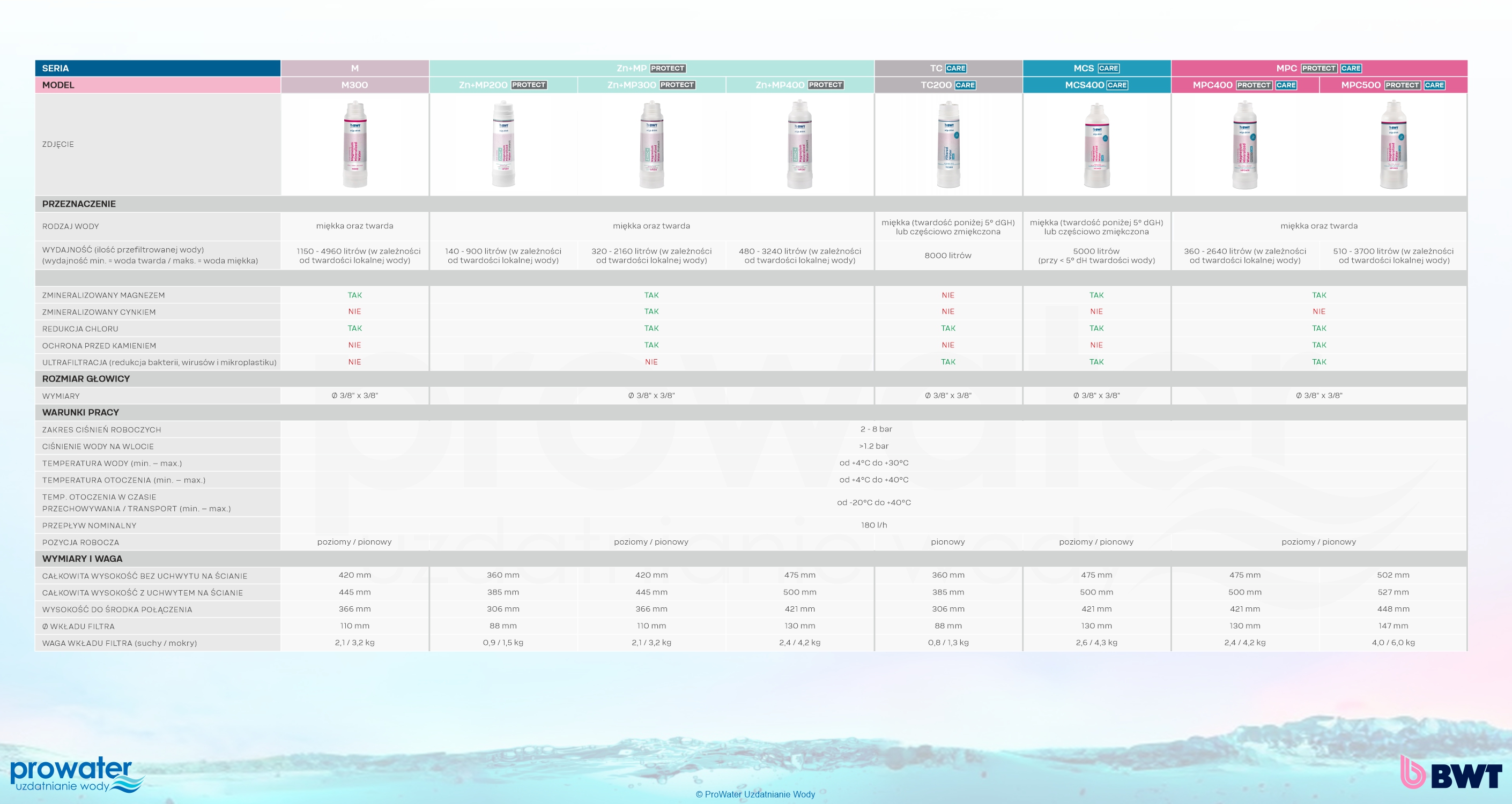
Task: Click the M300 model header cell
Action: [354, 85]
